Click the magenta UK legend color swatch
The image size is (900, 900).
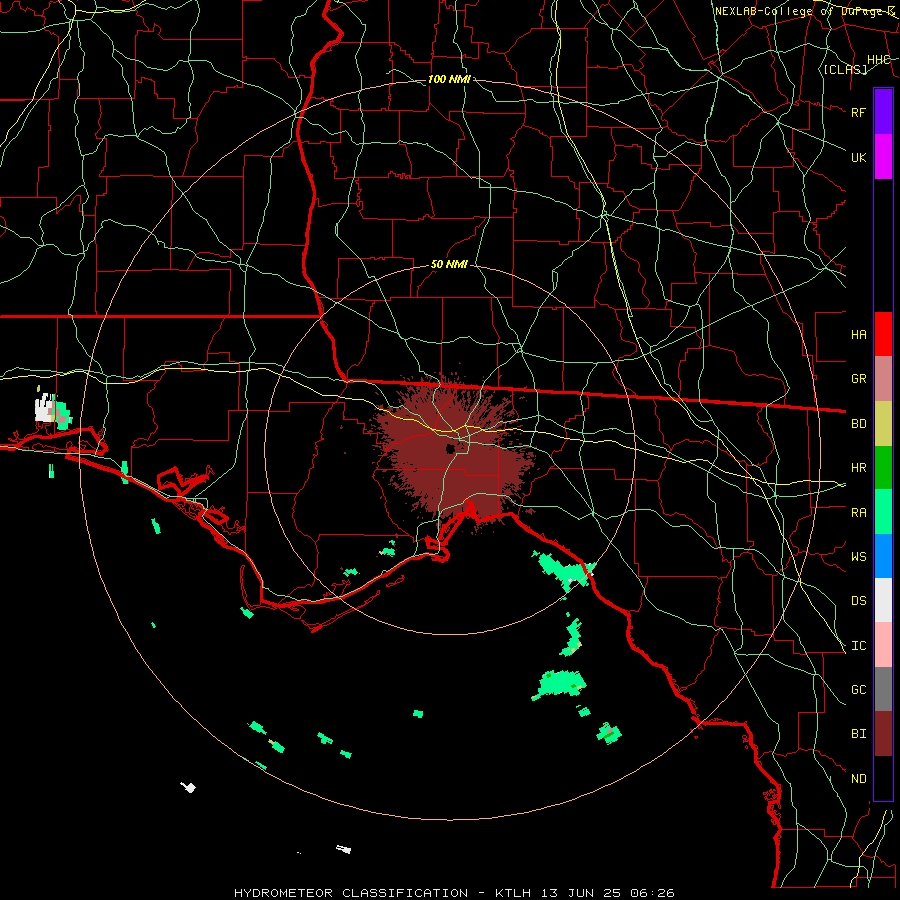883,157
